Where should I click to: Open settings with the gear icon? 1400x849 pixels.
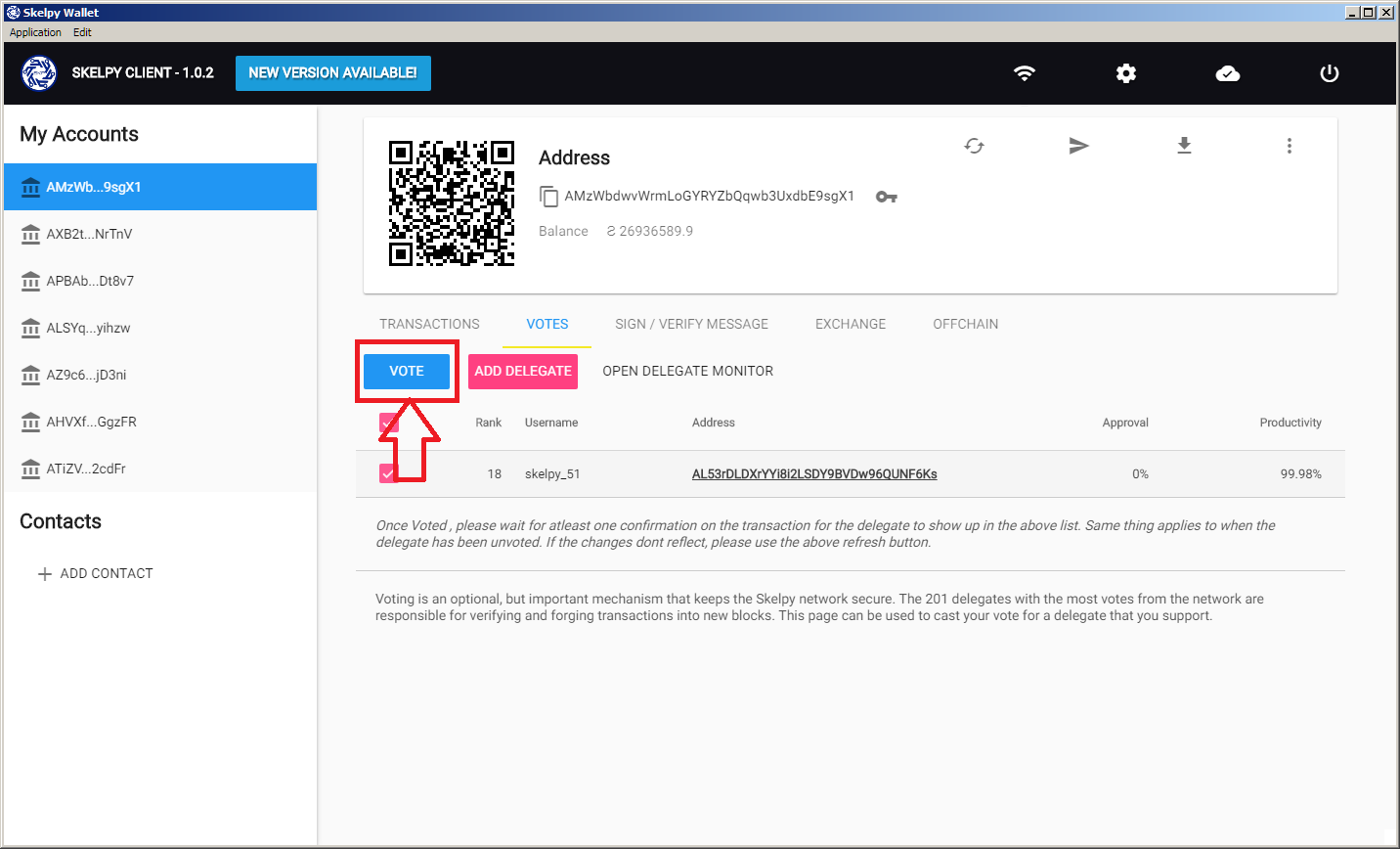[x=1126, y=73]
